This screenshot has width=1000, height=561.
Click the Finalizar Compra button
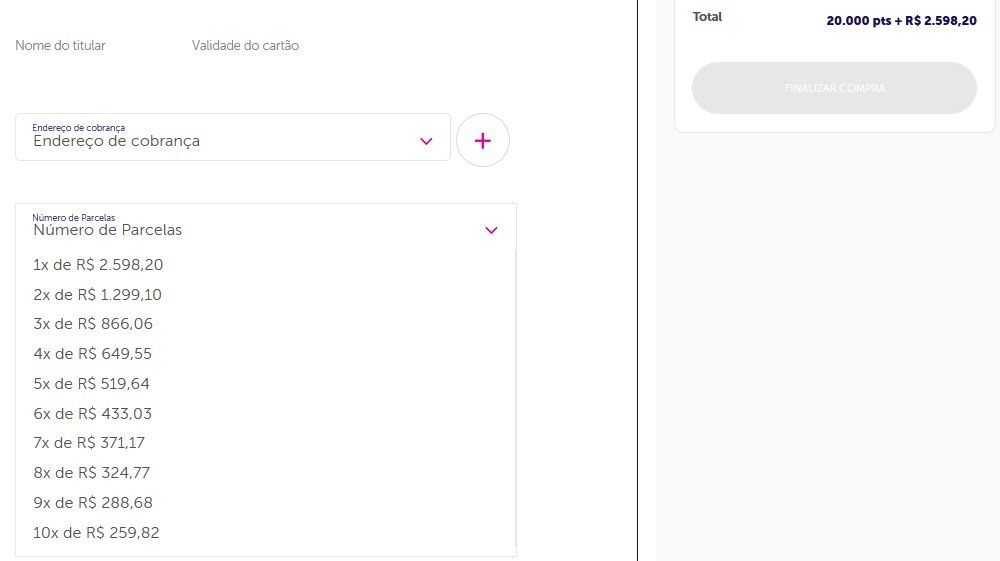pos(834,88)
